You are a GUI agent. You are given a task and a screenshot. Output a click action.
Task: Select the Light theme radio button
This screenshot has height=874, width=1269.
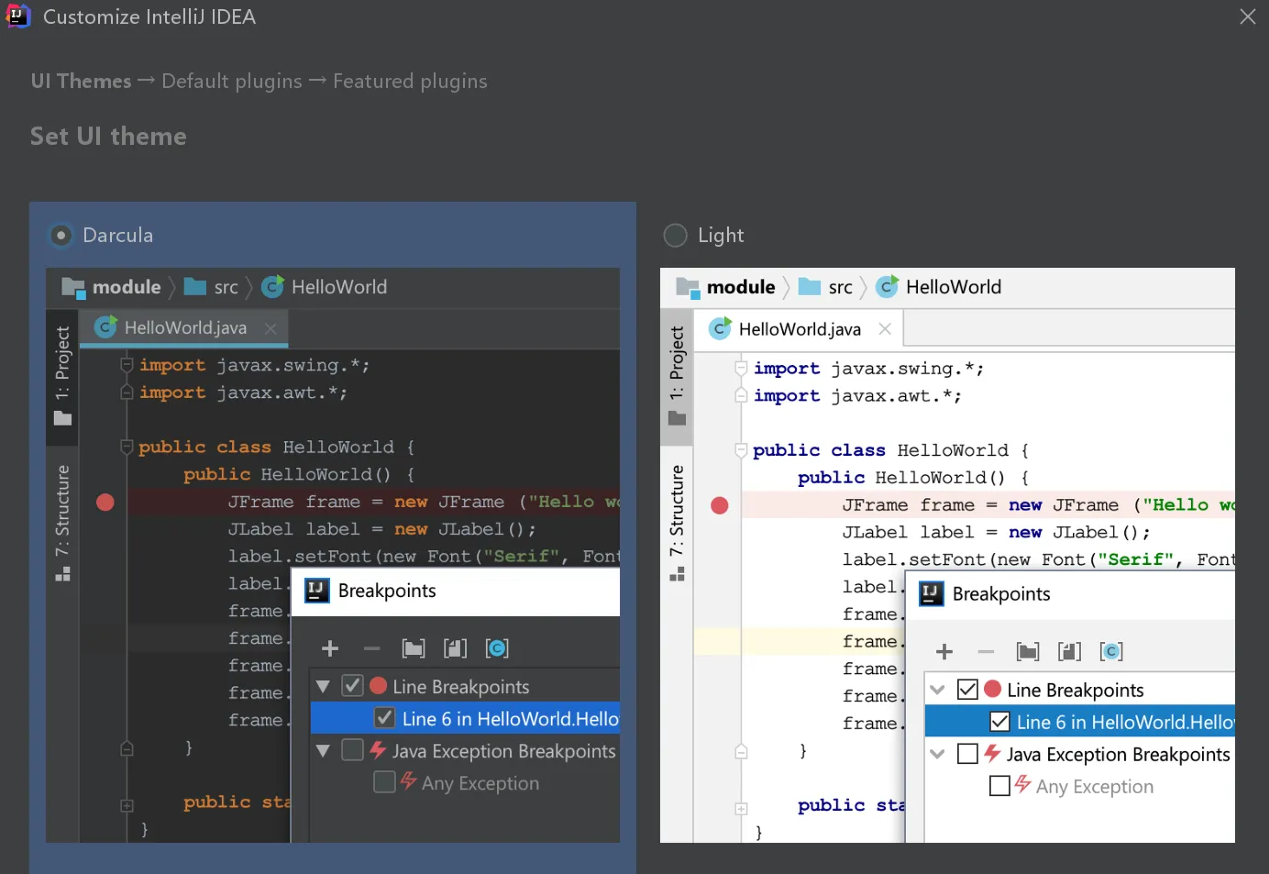[676, 235]
